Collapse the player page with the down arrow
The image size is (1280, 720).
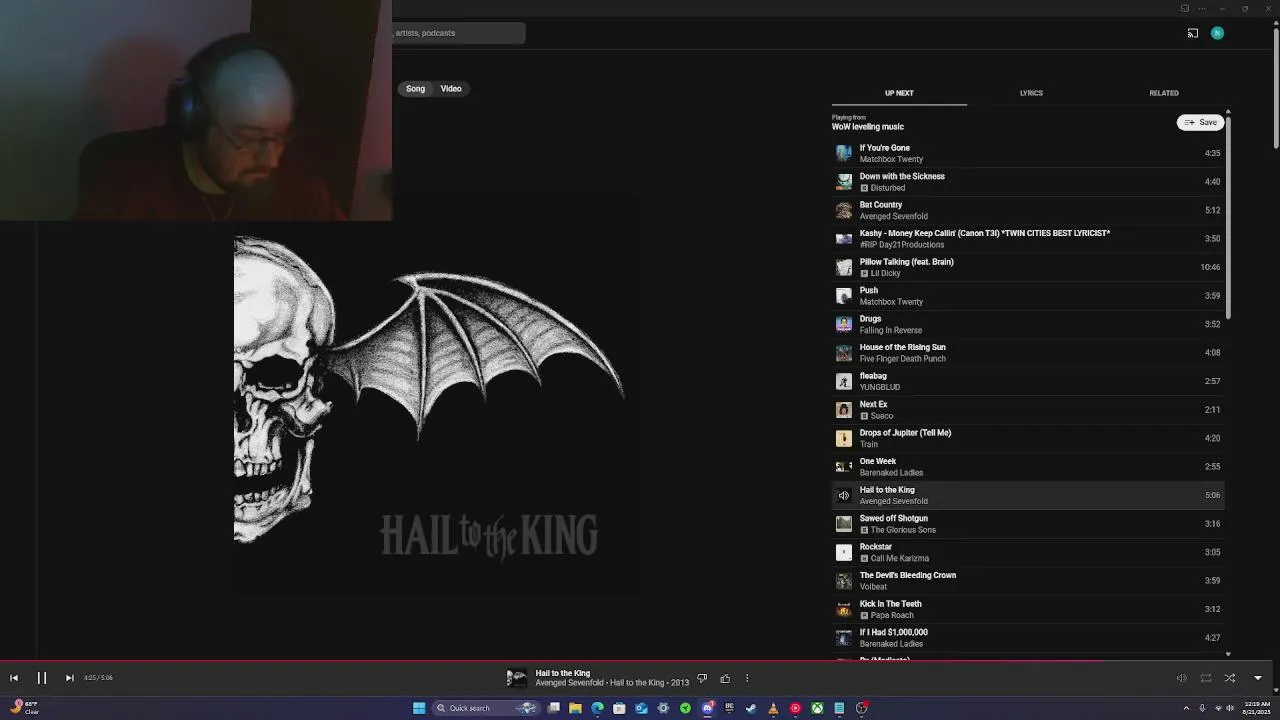coord(1258,678)
